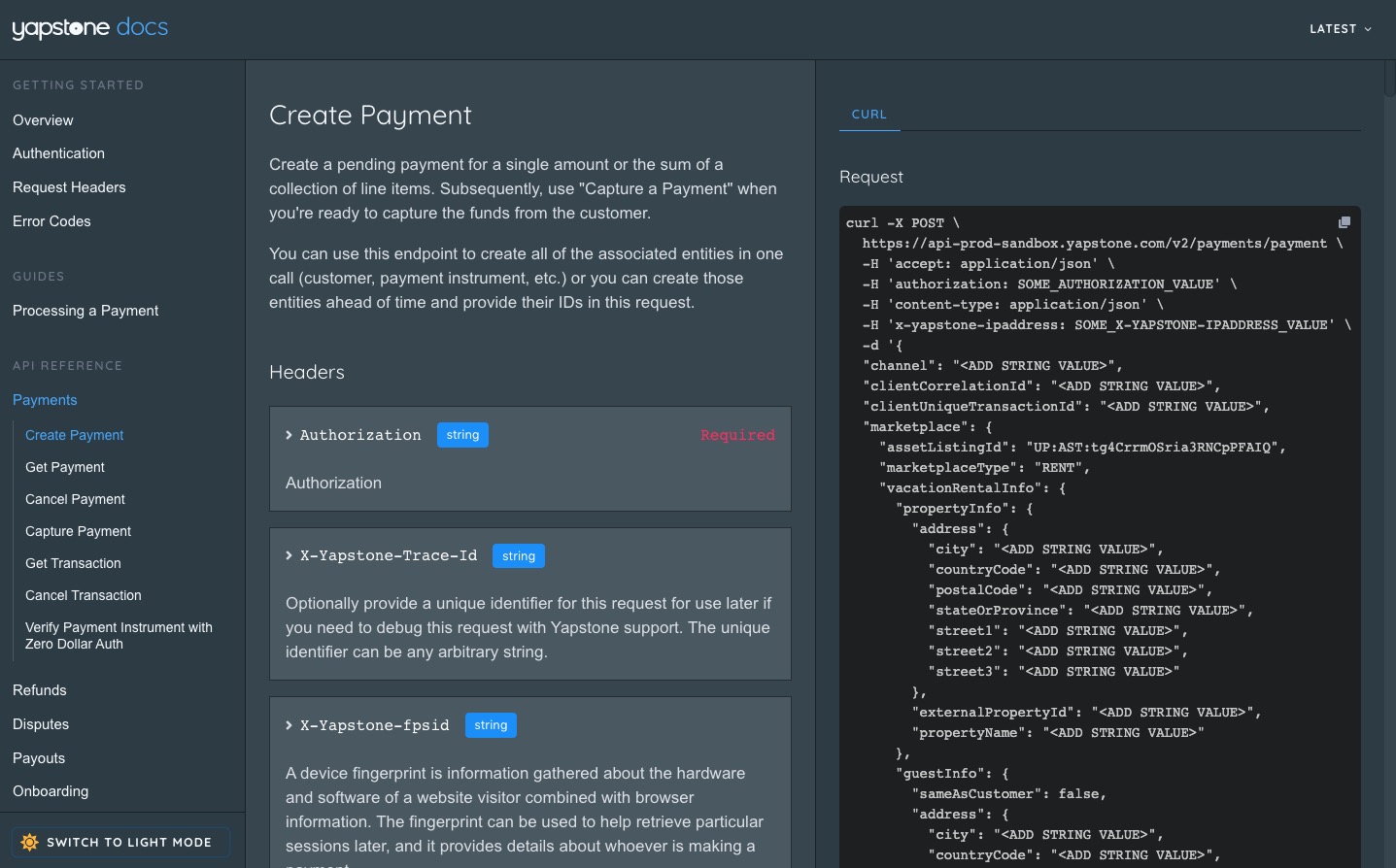Click the sun icon for light mode
Screen dimensions: 1396x868
pos(30,842)
